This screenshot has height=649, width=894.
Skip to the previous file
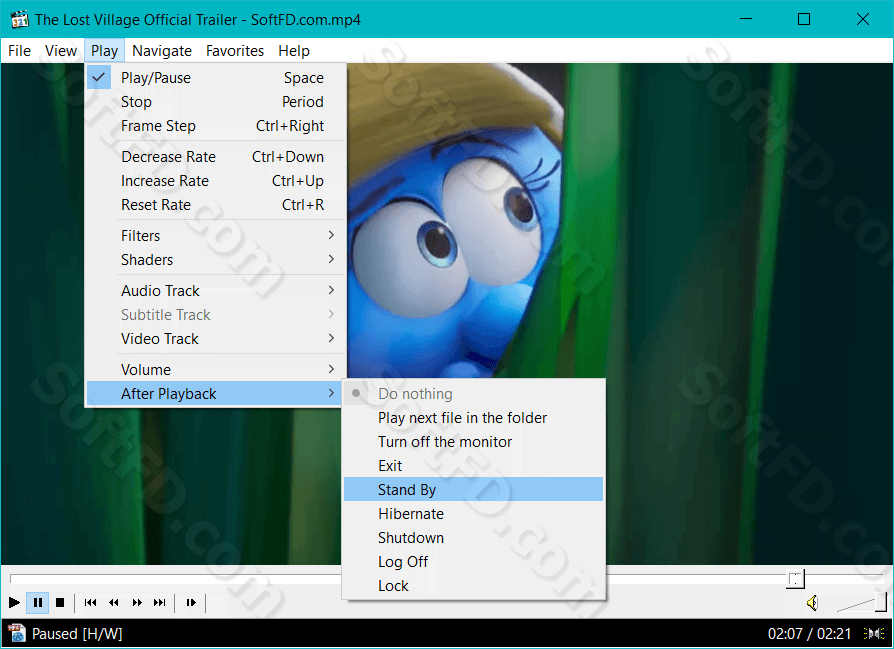point(90,602)
